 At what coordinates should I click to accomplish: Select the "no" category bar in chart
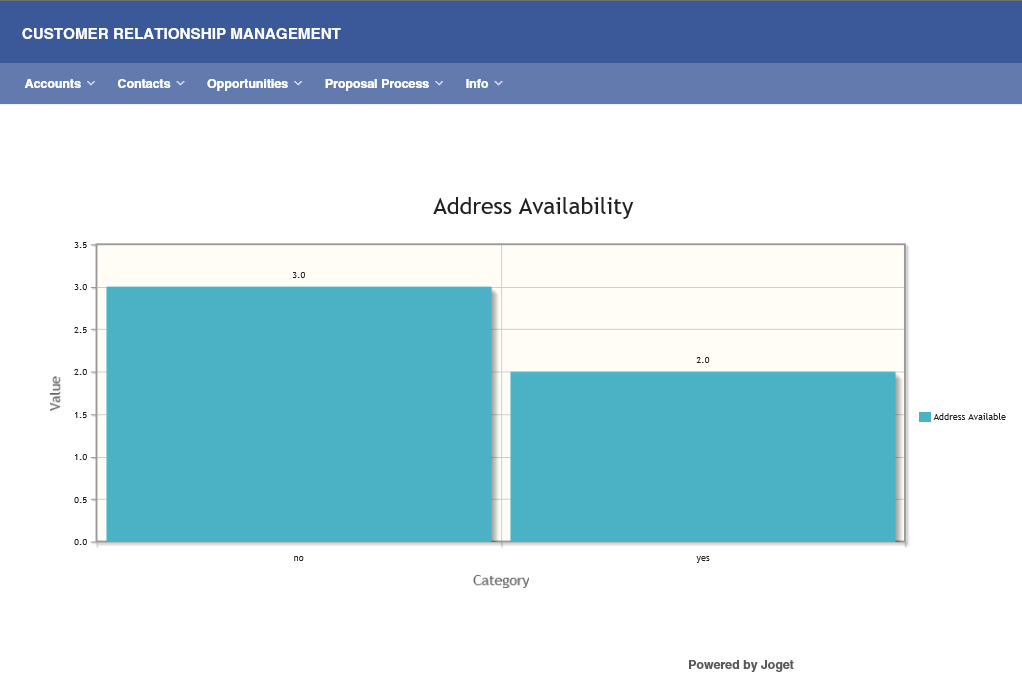(x=298, y=414)
